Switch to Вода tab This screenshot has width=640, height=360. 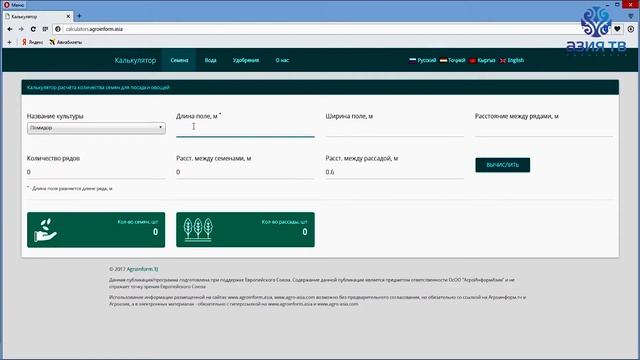[x=210, y=60]
